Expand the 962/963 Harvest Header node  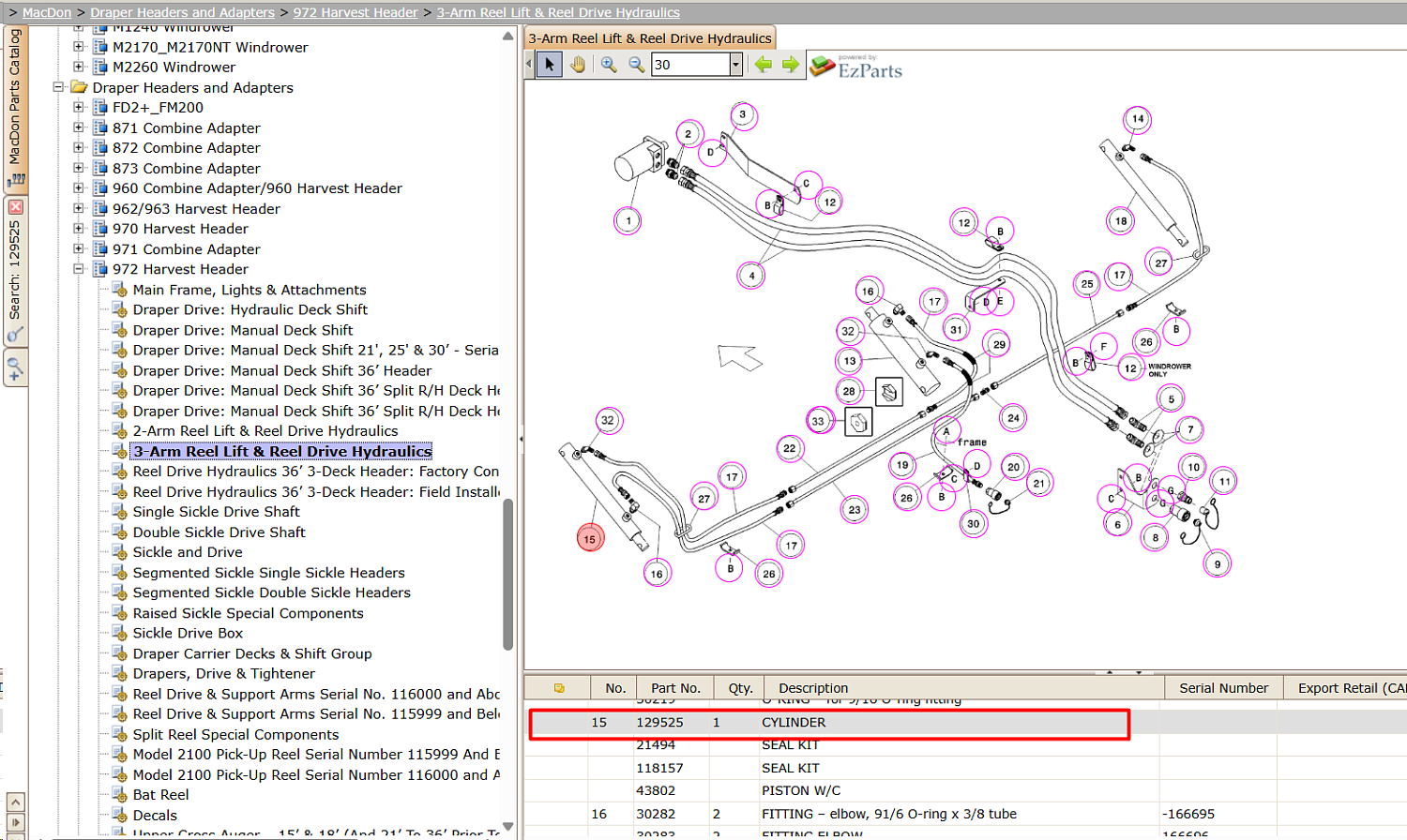point(79,208)
